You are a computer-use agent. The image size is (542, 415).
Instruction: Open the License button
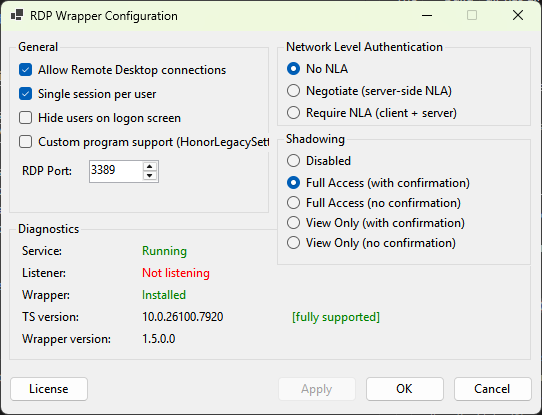point(49,389)
